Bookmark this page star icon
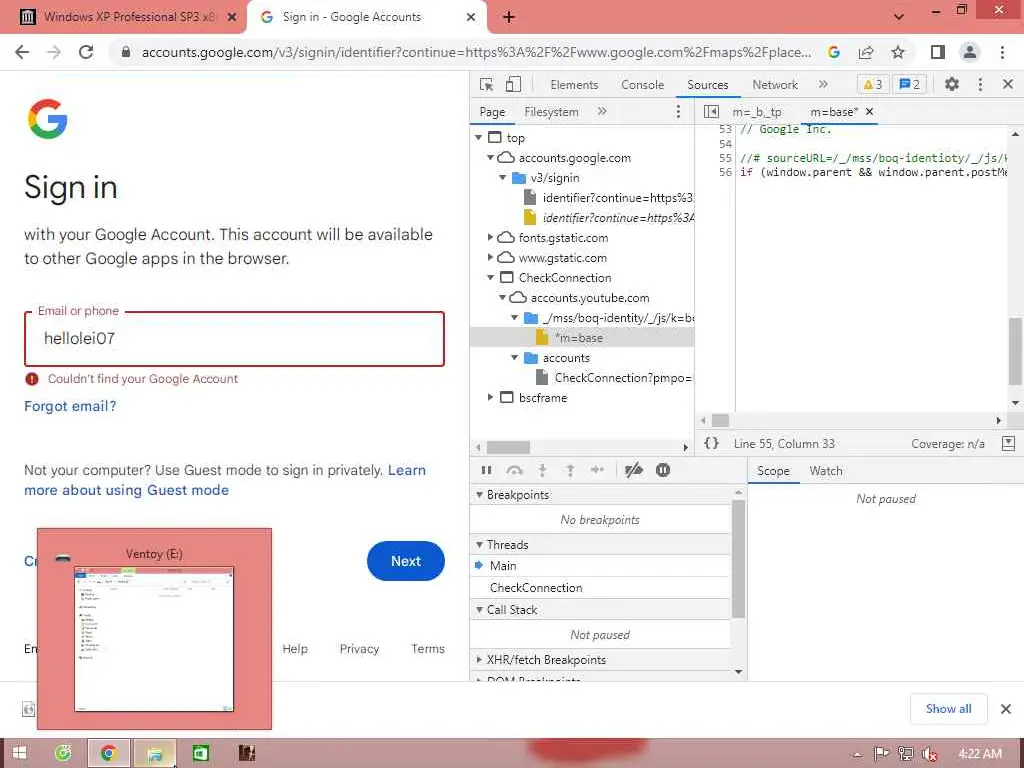This screenshot has width=1024, height=768. 898,52
